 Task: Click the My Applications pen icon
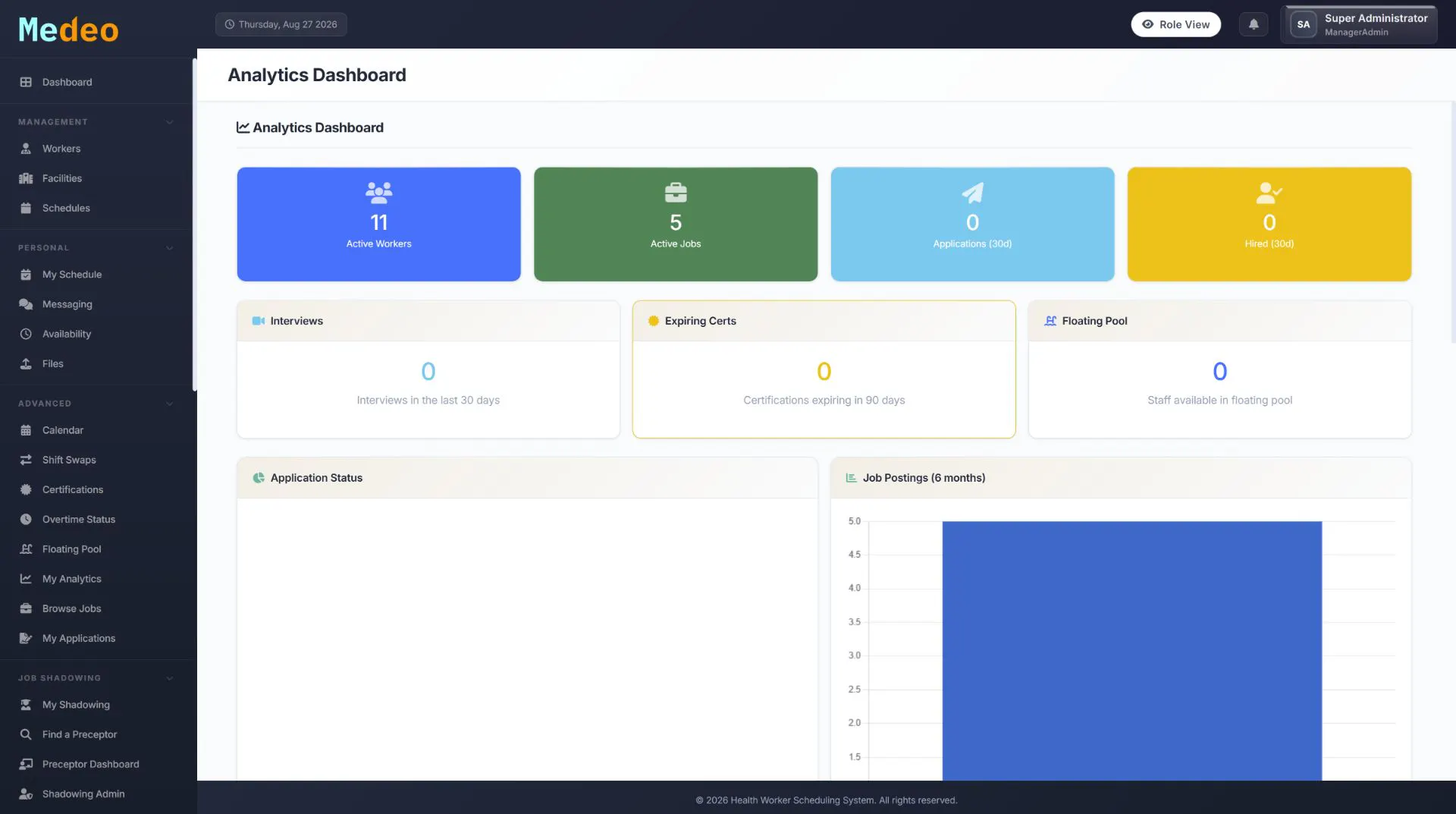point(26,638)
